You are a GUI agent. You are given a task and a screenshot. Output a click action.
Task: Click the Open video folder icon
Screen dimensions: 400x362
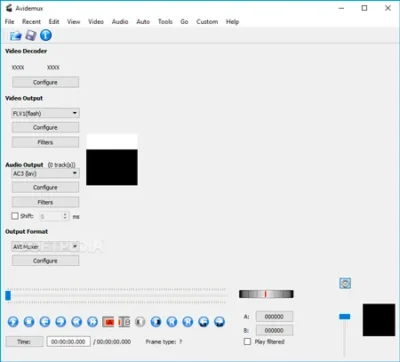(x=15, y=35)
